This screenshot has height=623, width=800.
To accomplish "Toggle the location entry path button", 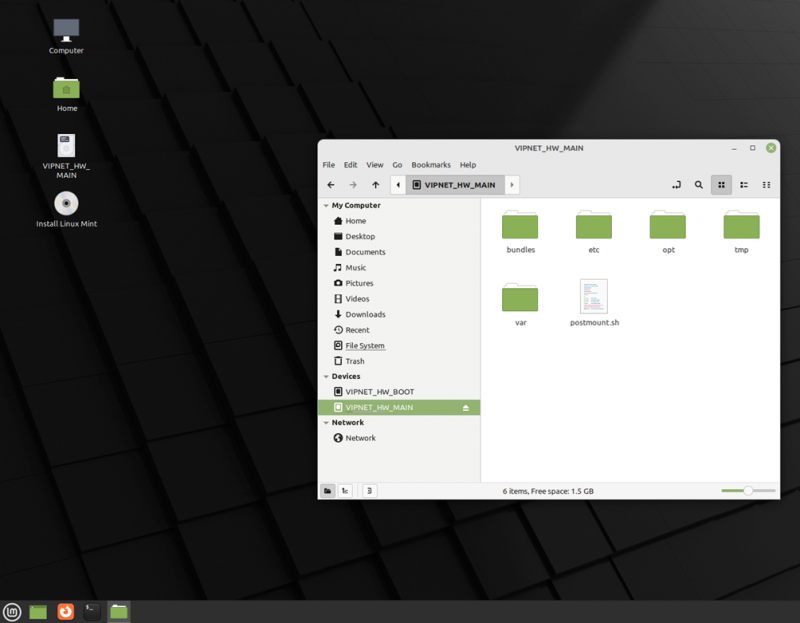I will coord(676,185).
